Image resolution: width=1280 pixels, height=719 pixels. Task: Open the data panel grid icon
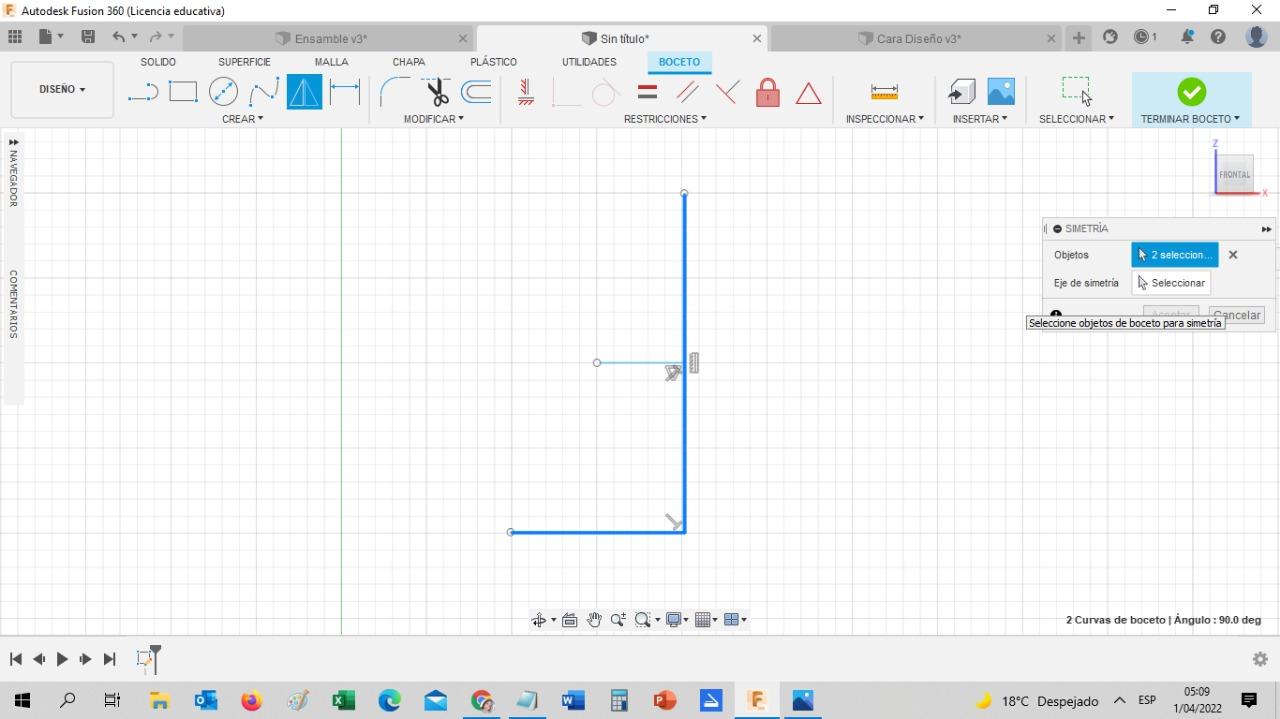pos(15,37)
